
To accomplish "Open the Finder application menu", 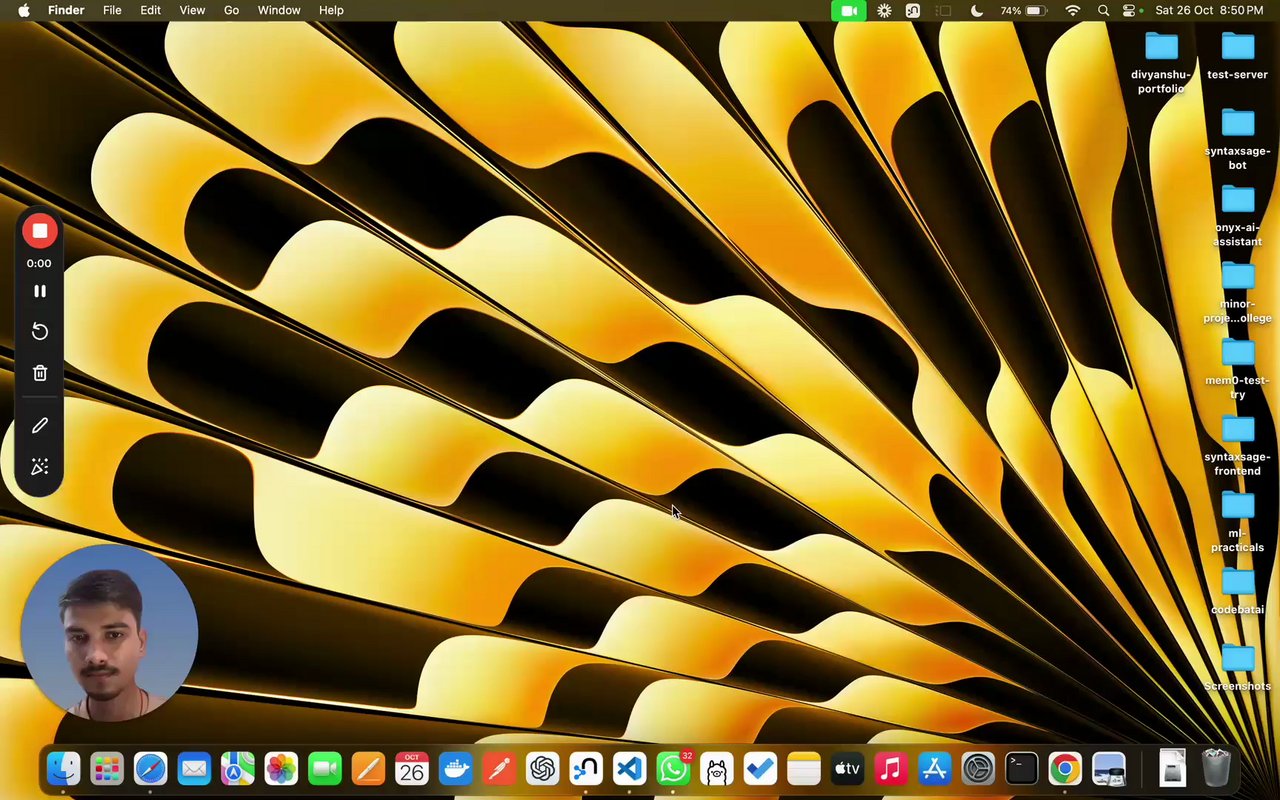I will coord(66,10).
